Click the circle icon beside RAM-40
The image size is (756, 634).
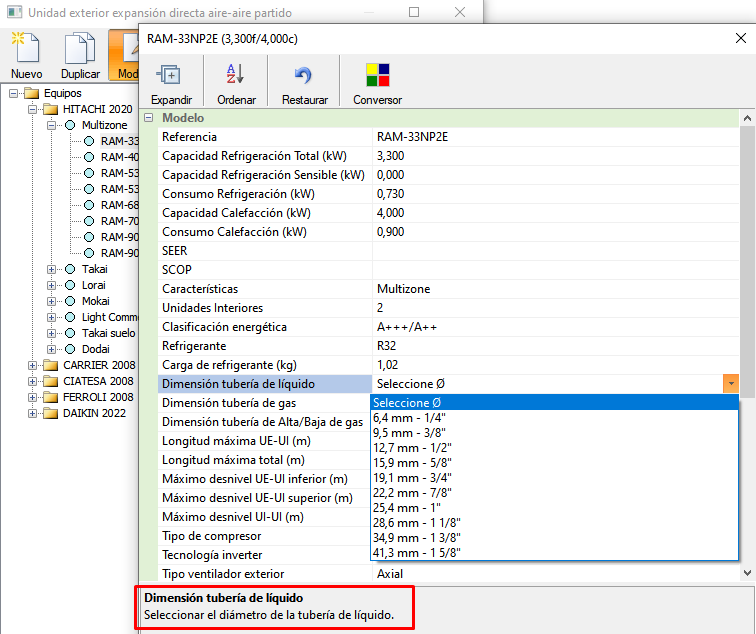point(89,157)
